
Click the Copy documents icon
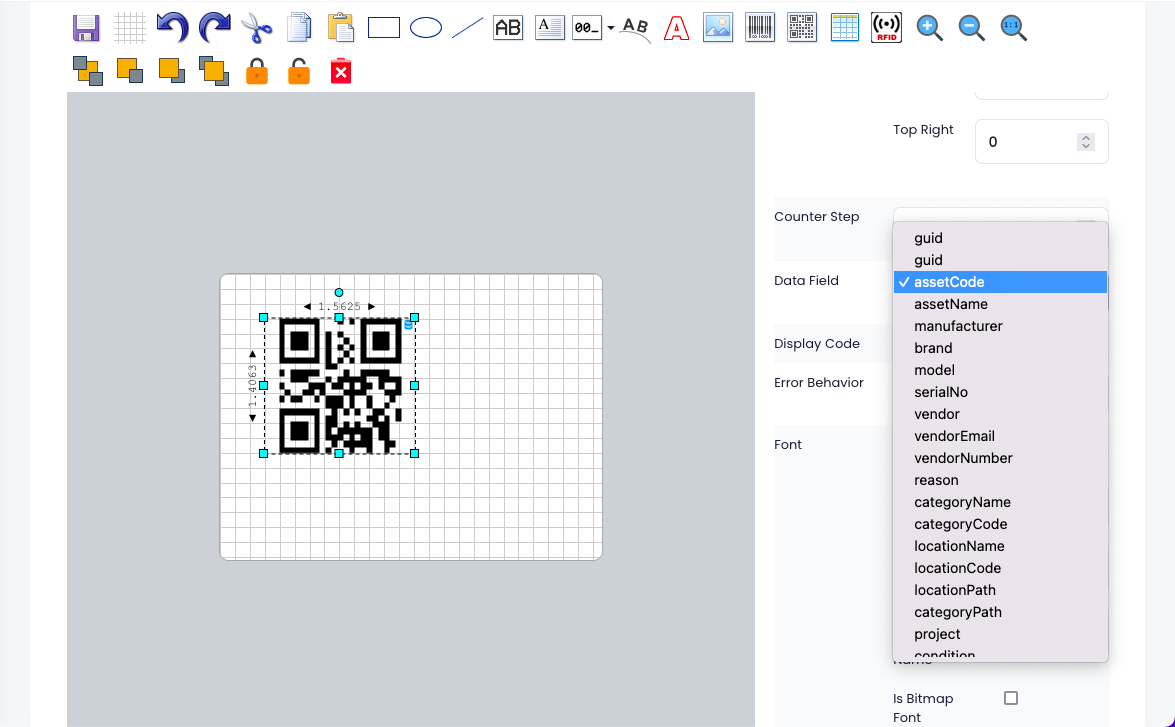tap(299, 28)
